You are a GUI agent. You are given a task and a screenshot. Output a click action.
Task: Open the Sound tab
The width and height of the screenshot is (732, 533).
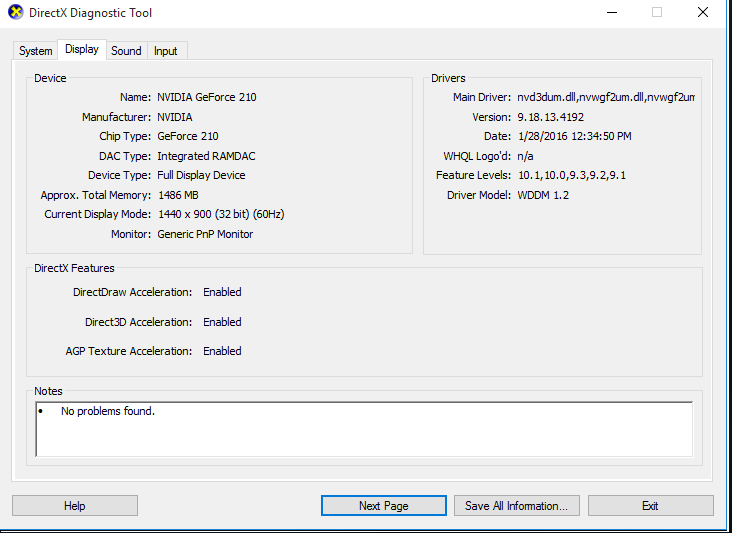(126, 51)
